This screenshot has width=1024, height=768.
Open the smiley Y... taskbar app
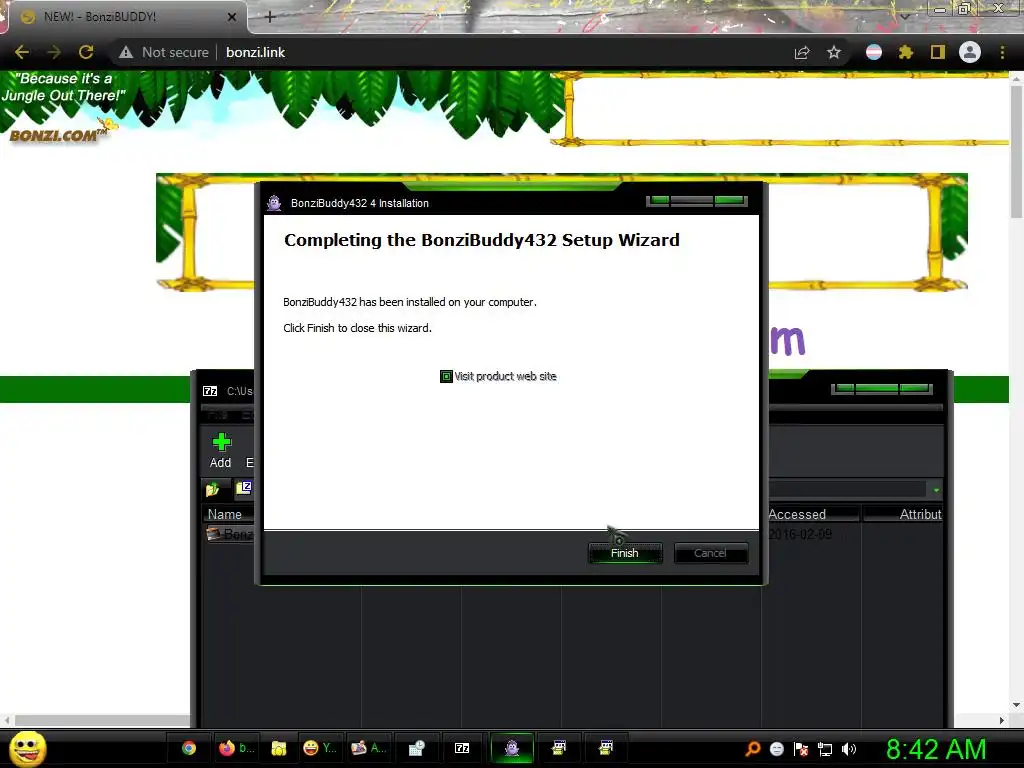point(320,748)
